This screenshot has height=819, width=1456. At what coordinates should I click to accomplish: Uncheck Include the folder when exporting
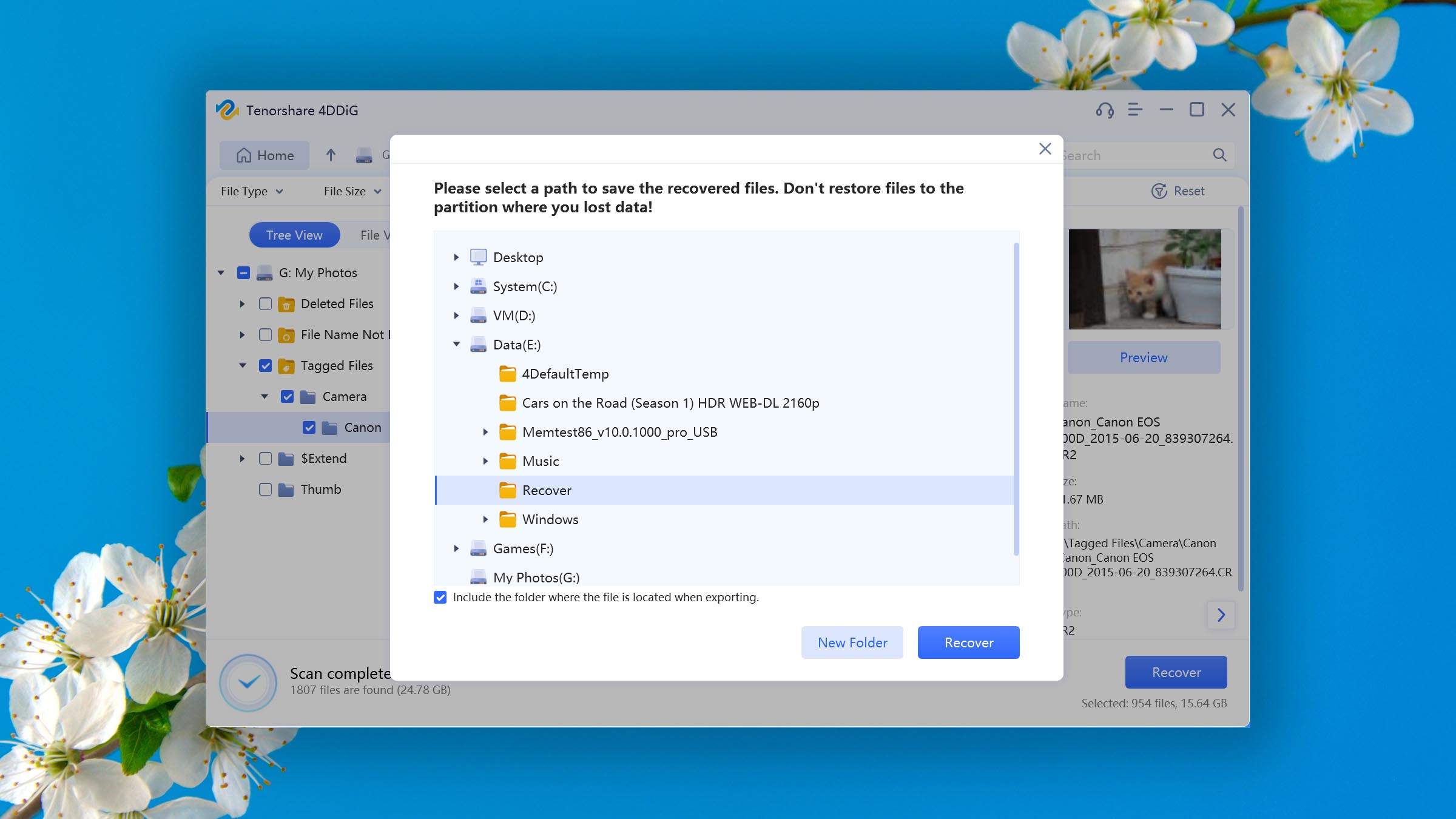tap(440, 598)
